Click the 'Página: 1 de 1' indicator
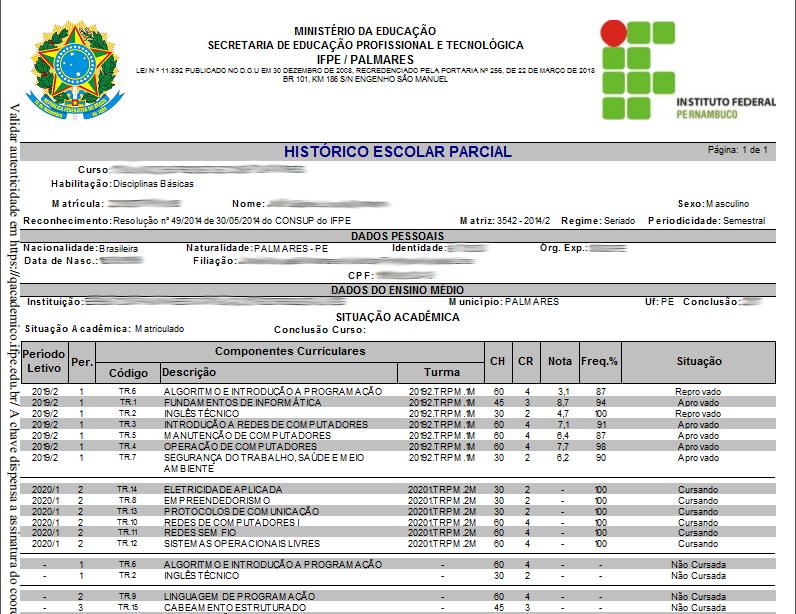796x614 pixels. tap(737, 150)
